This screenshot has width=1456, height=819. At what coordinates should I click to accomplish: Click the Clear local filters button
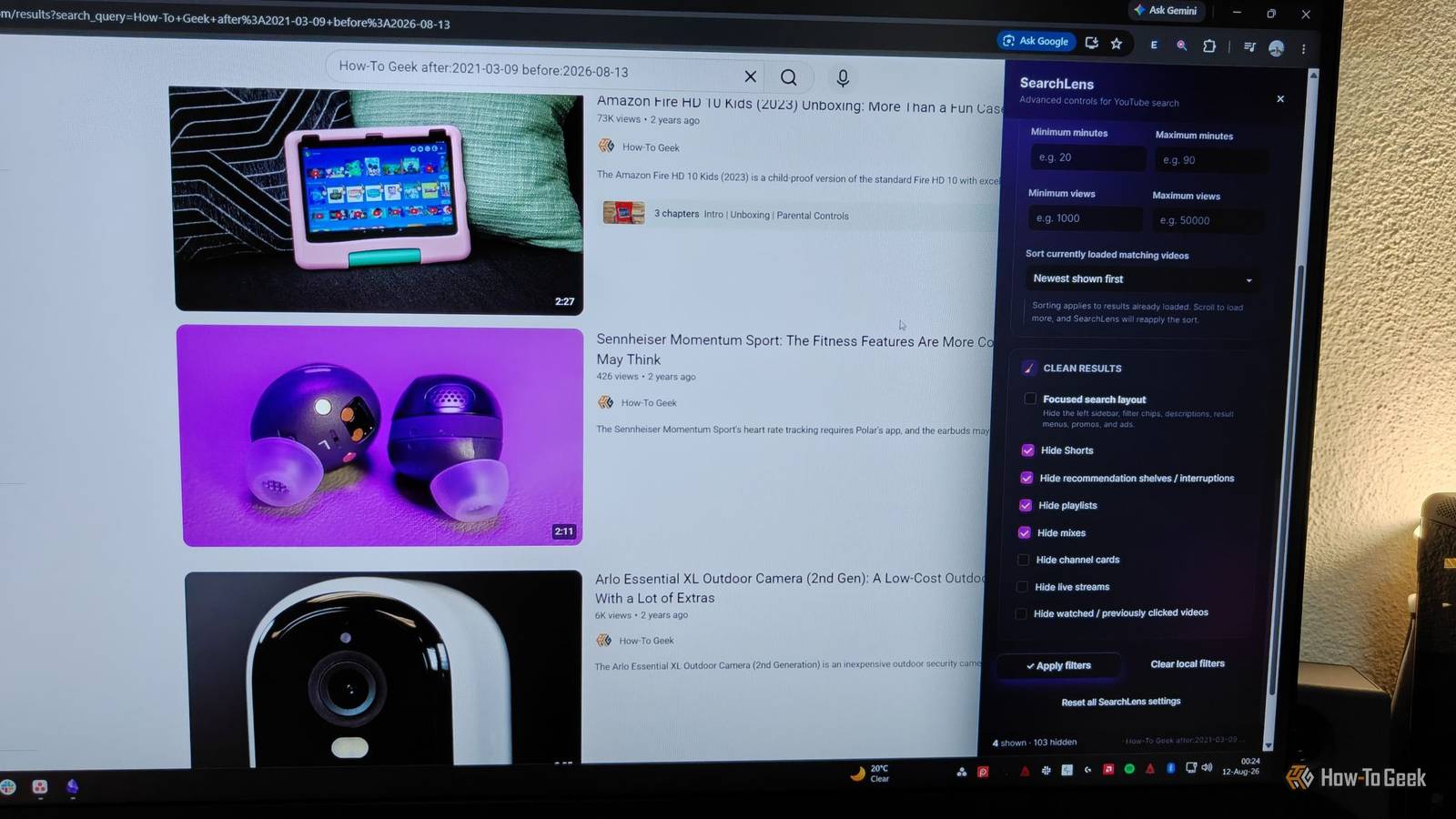tap(1188, 664)
